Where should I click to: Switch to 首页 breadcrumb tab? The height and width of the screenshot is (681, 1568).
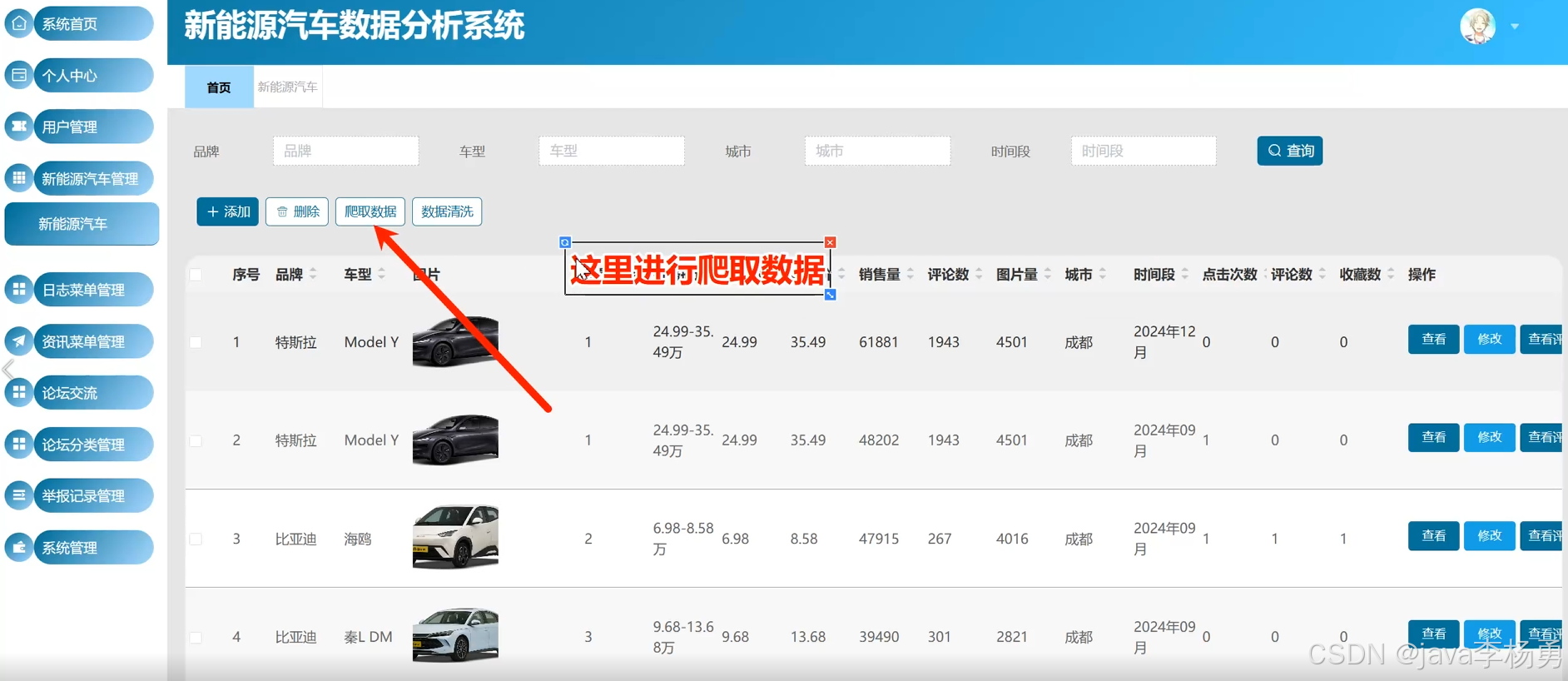[x=219, y=87]
